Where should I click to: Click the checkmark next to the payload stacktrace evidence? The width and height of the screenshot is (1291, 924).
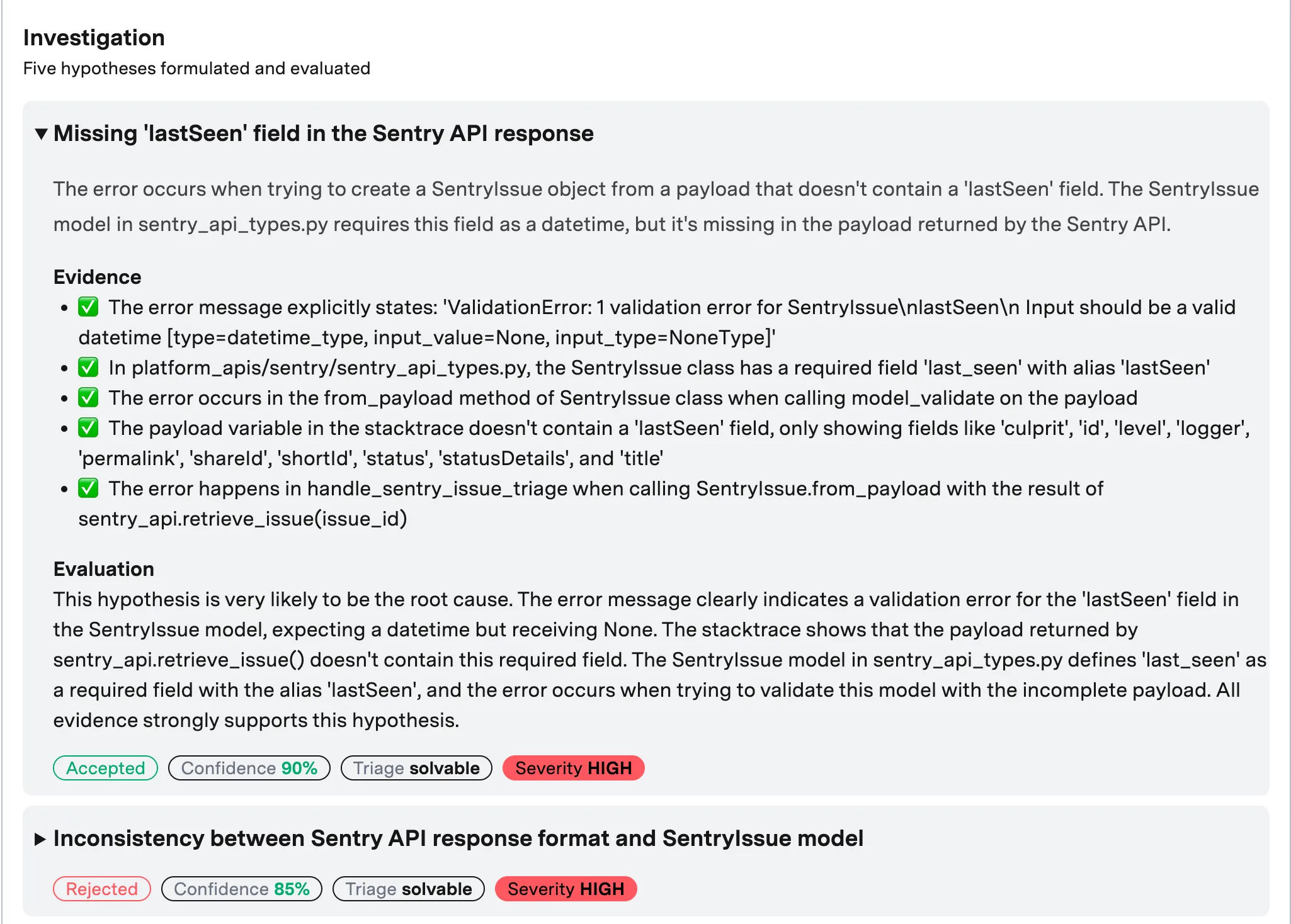[88, 428]
